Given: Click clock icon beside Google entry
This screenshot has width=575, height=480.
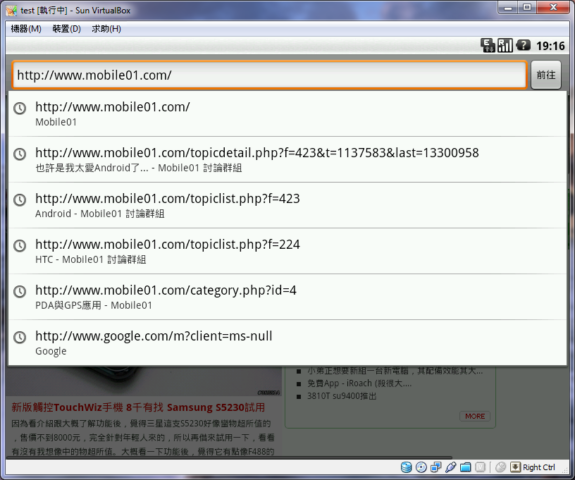Looking at the screenshot, I should click(x=20, y=337).
